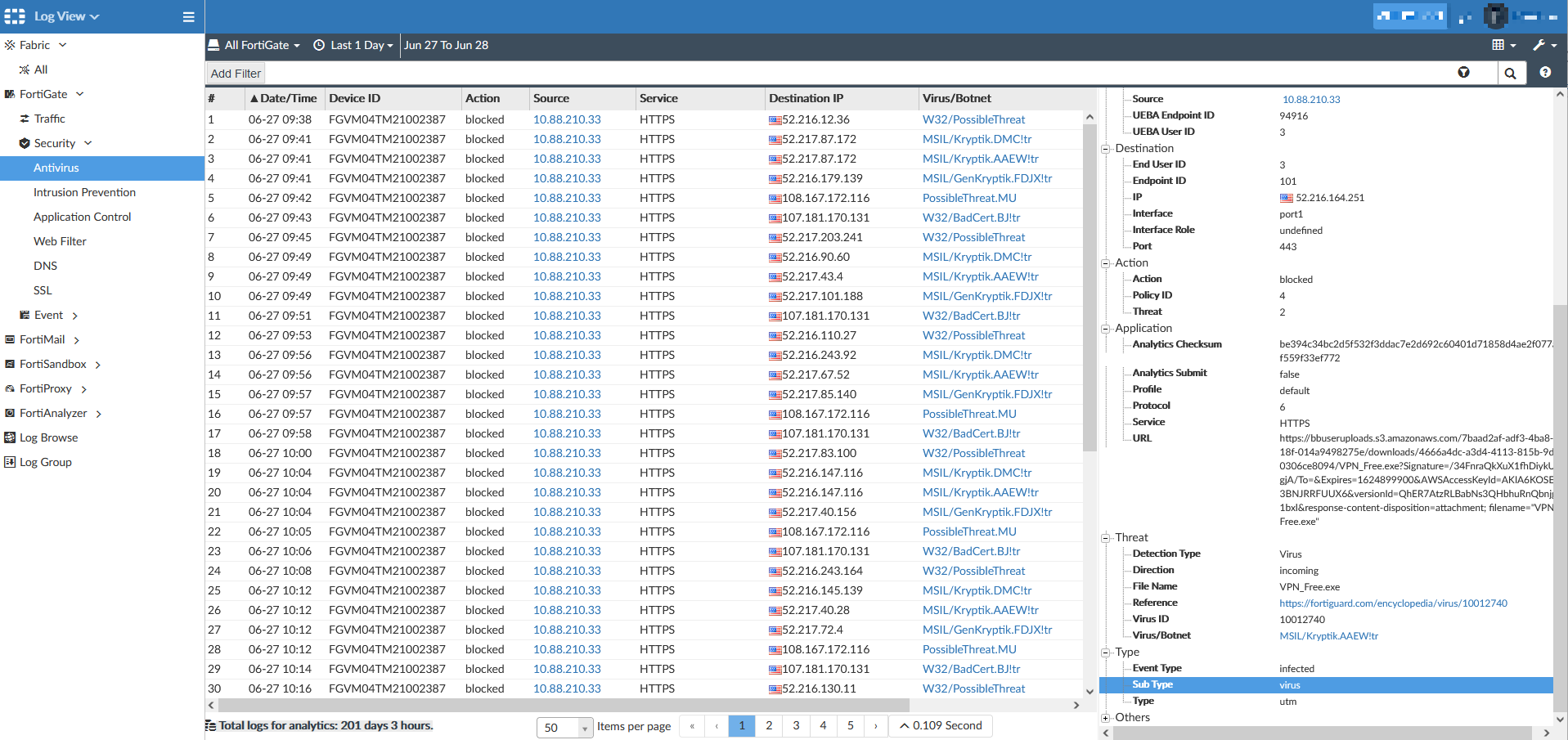Open the FortiGuard virus encyclopedia reference link

(x=1393, y=603)
